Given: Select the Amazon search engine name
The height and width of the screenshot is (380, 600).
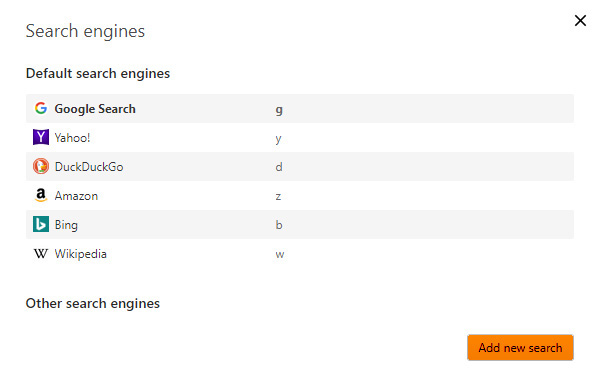Looking at the screenshot, I should point(76,196).
